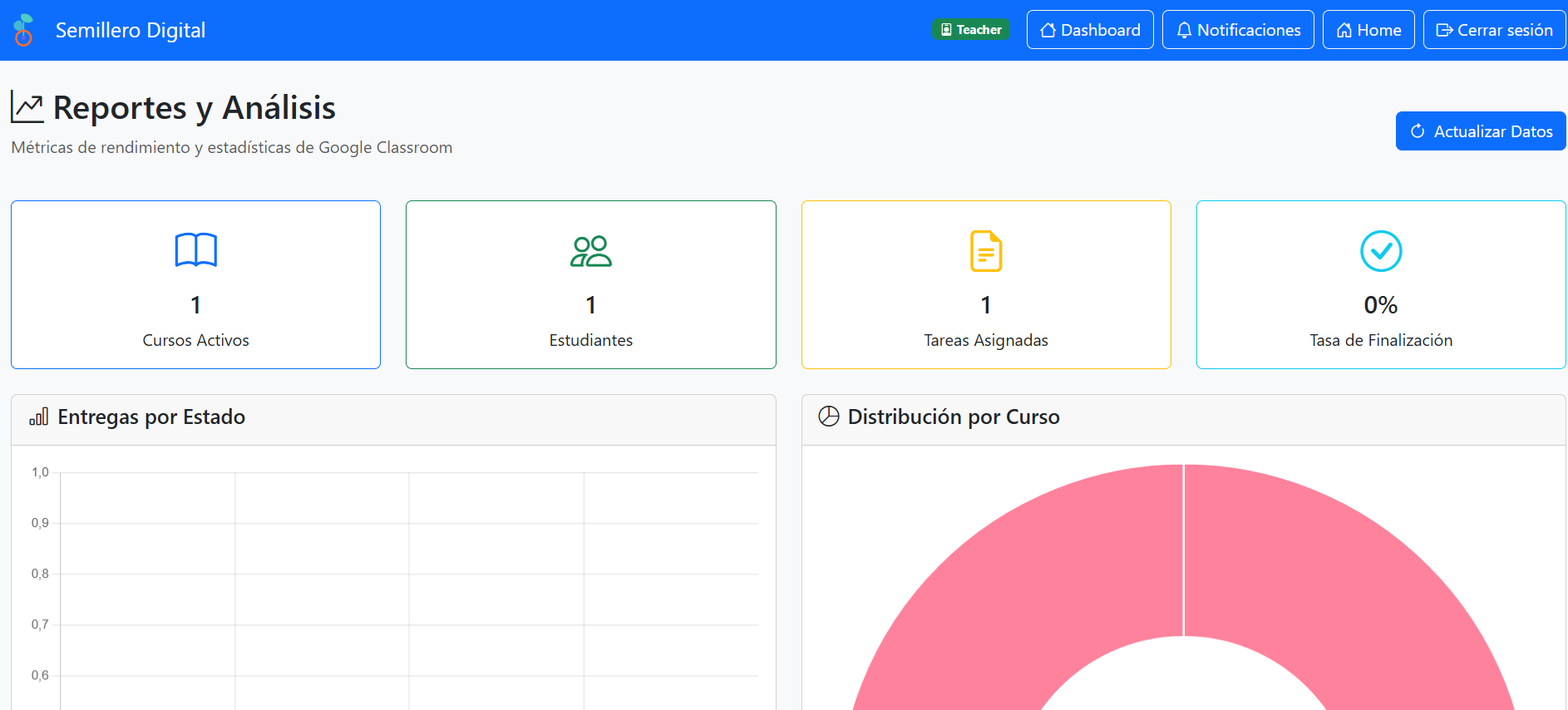Refresh data with Actualizar Datos button
This screenshot has height=710, width=1568.
(1481, 131)
